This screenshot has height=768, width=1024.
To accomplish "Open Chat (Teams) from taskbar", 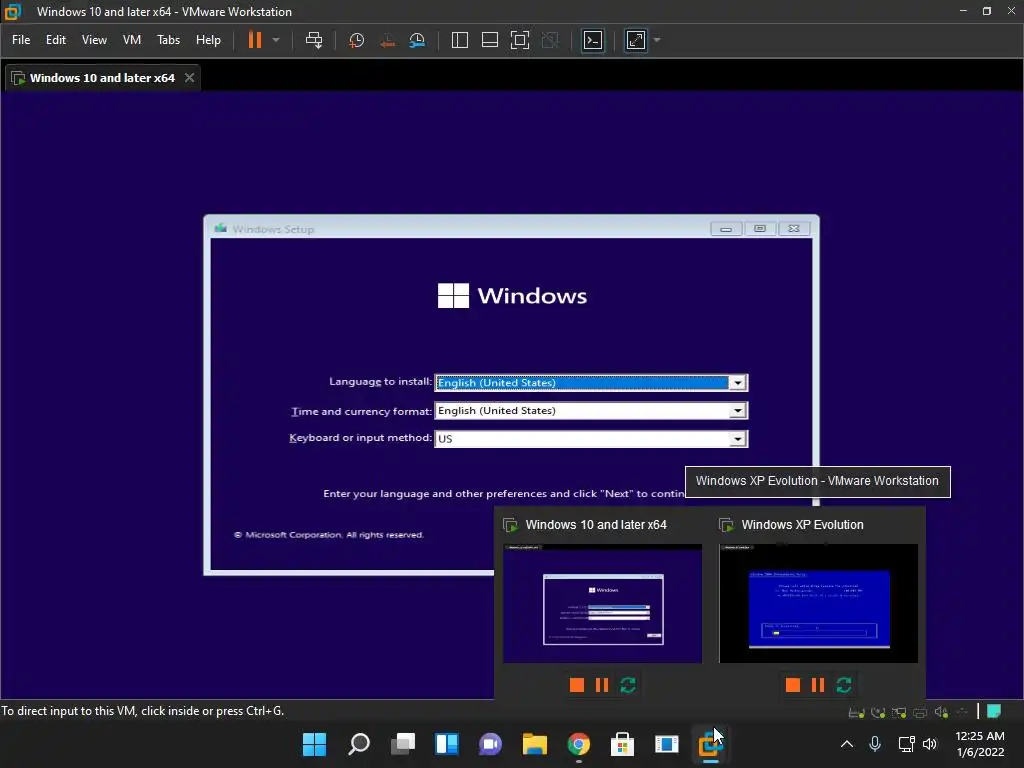I will click(490, 744).
